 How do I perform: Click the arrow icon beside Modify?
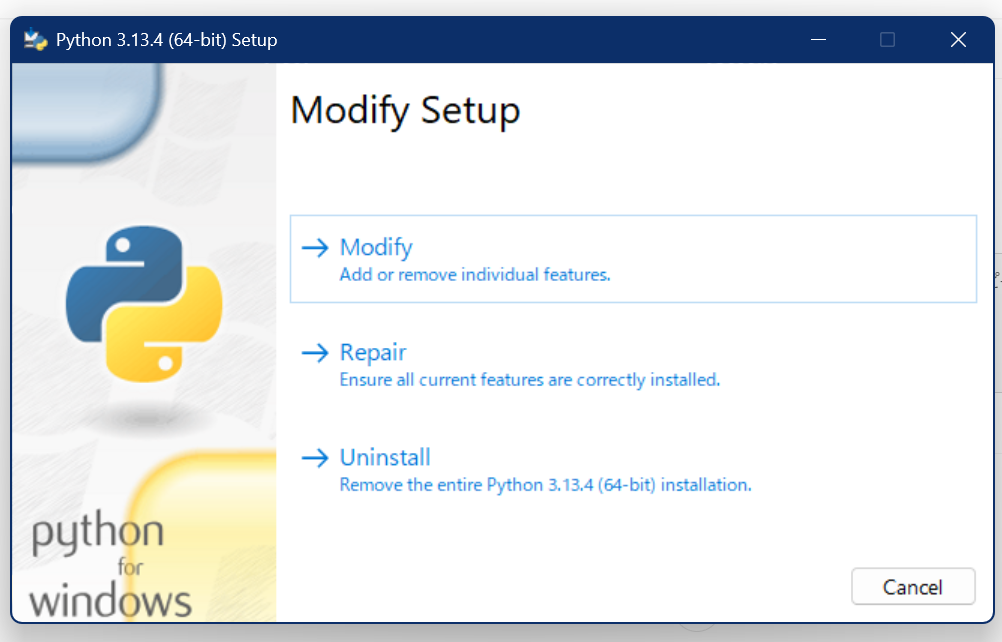pyautogui.click(x=315, y=248)
